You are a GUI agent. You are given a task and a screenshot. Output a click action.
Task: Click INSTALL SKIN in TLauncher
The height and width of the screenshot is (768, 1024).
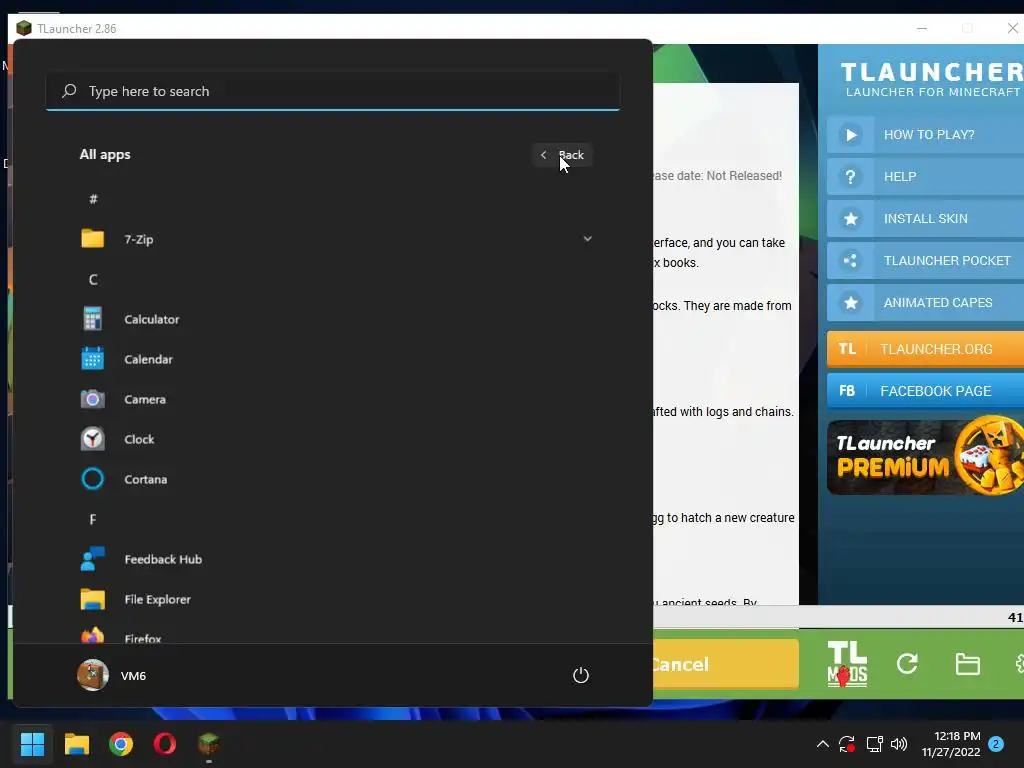click(925, 219)
